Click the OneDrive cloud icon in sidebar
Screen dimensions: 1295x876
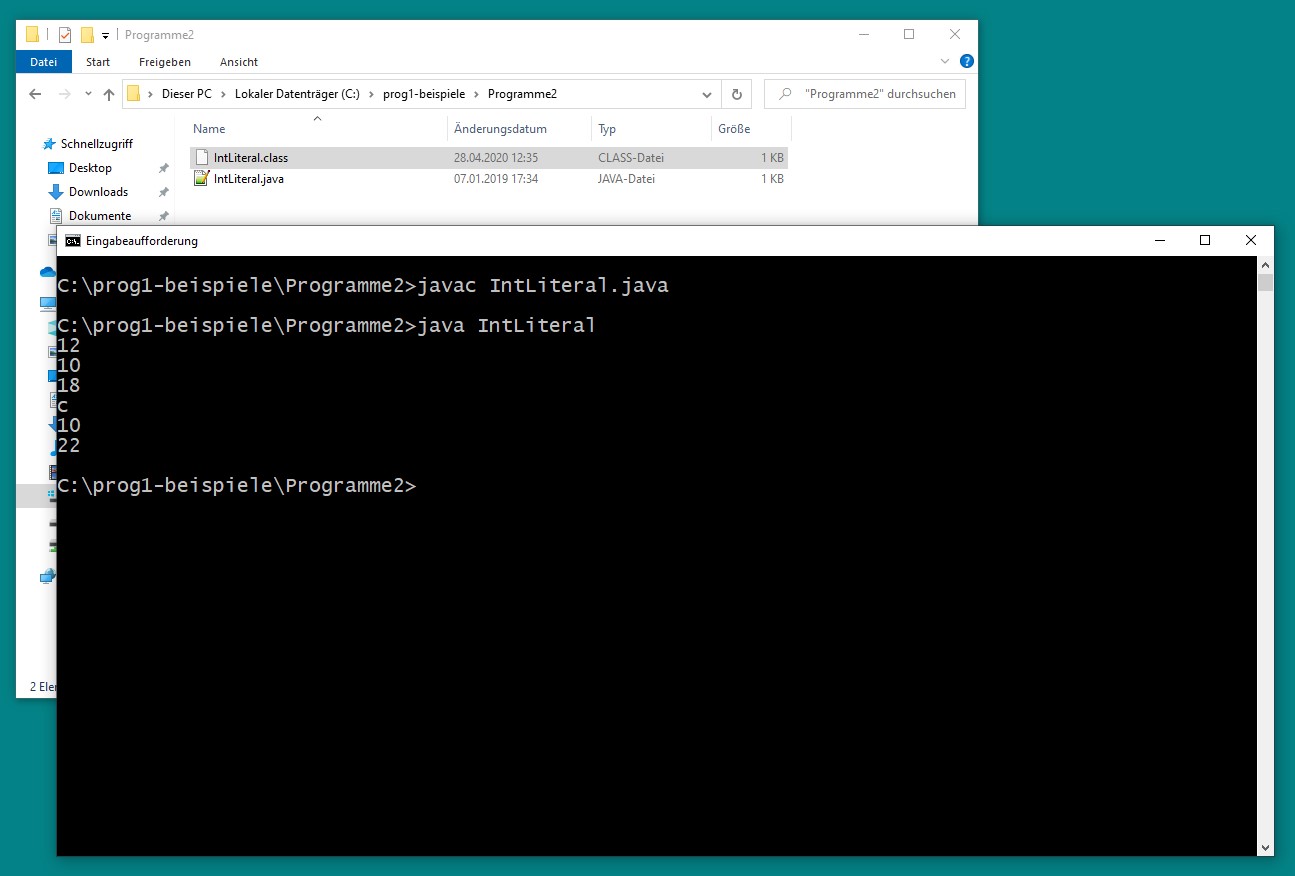pyautogui.click(x=47, y=272)
